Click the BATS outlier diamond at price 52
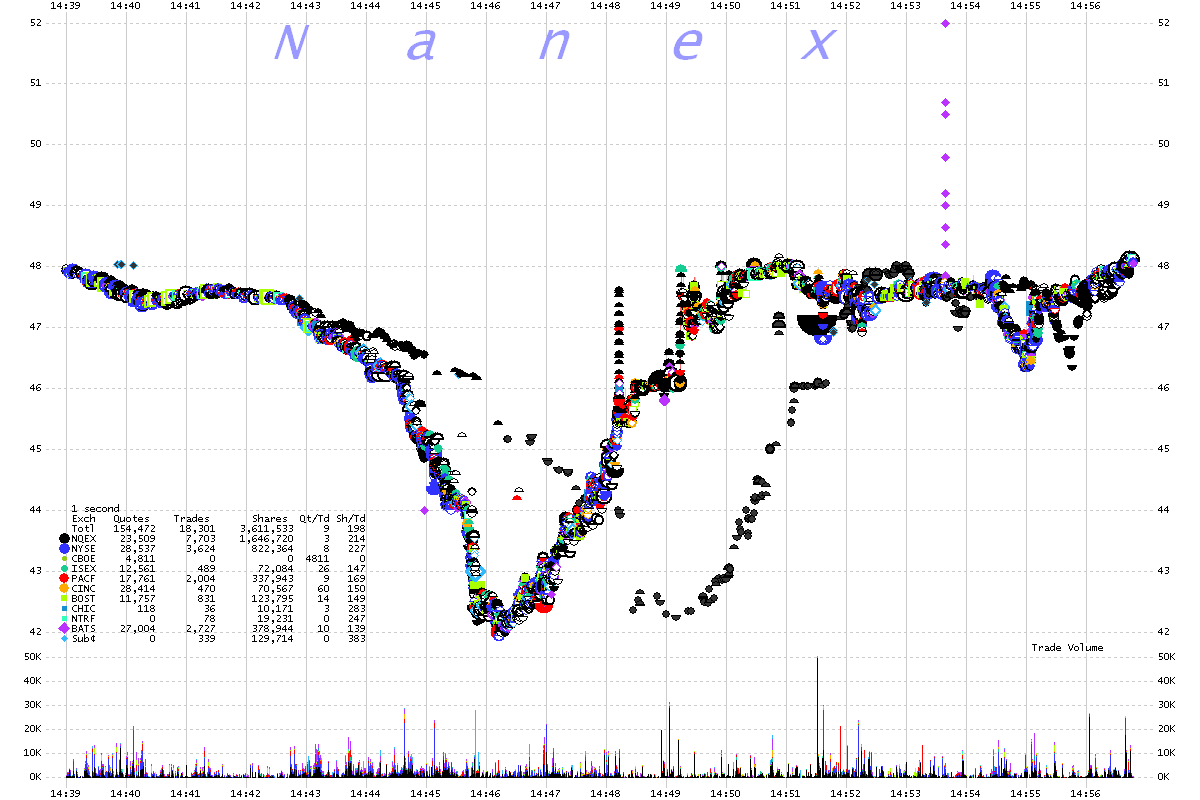The height and width of the screenshot is (800, 1200). [x=945, y=23]
